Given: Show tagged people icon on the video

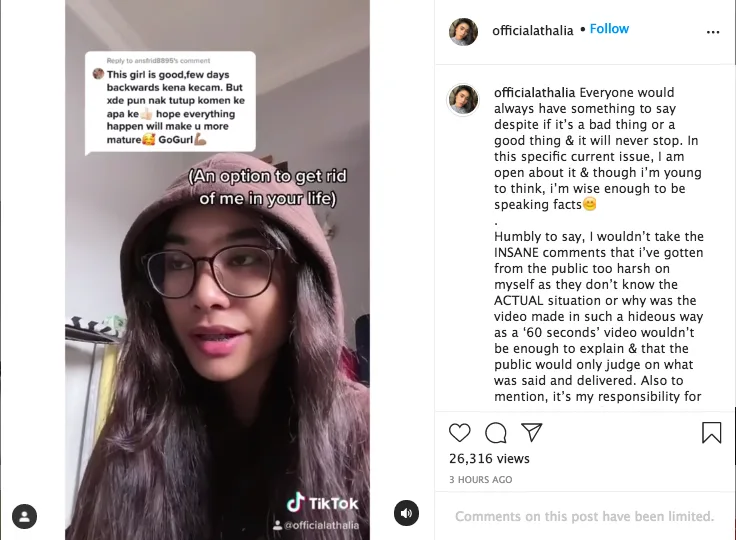Looking at the screenshot, I should [24, 517].
